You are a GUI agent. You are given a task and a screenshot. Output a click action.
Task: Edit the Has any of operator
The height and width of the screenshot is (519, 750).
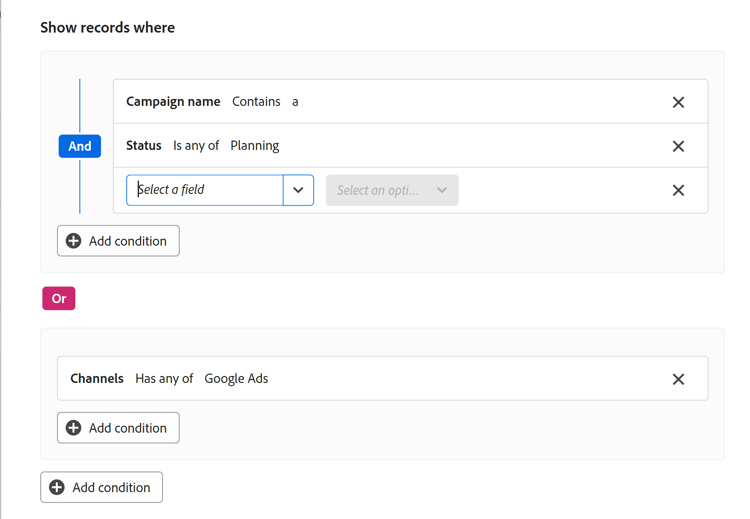click(164, 379)
